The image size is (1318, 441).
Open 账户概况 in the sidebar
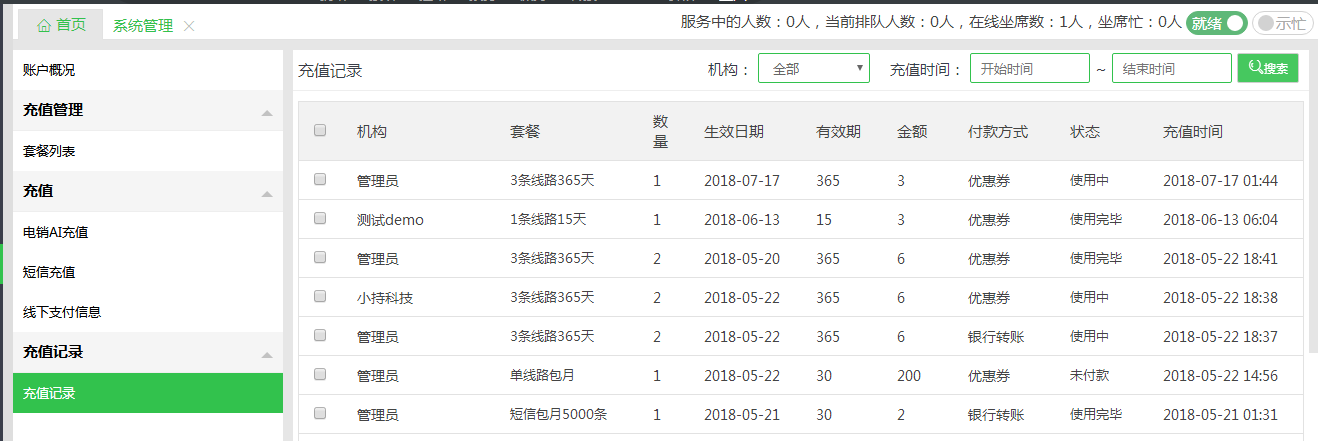49,70
